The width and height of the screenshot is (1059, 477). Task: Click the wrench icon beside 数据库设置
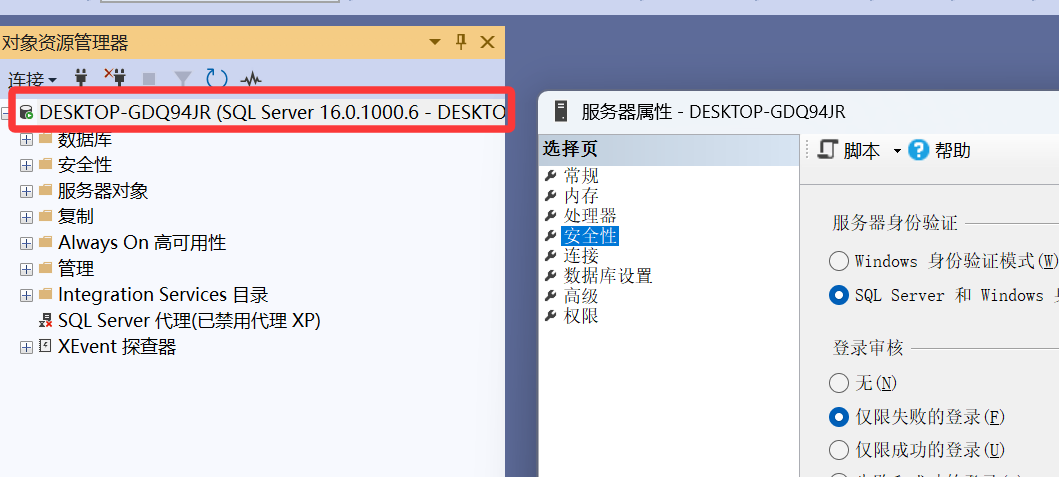(550, 276)
